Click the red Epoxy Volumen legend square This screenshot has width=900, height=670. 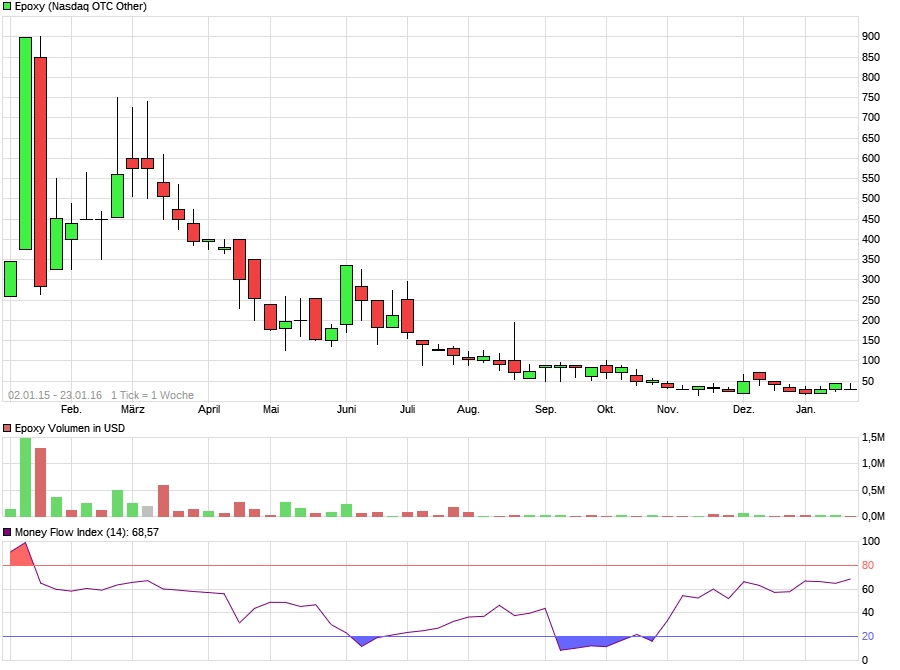pos(7,428)
